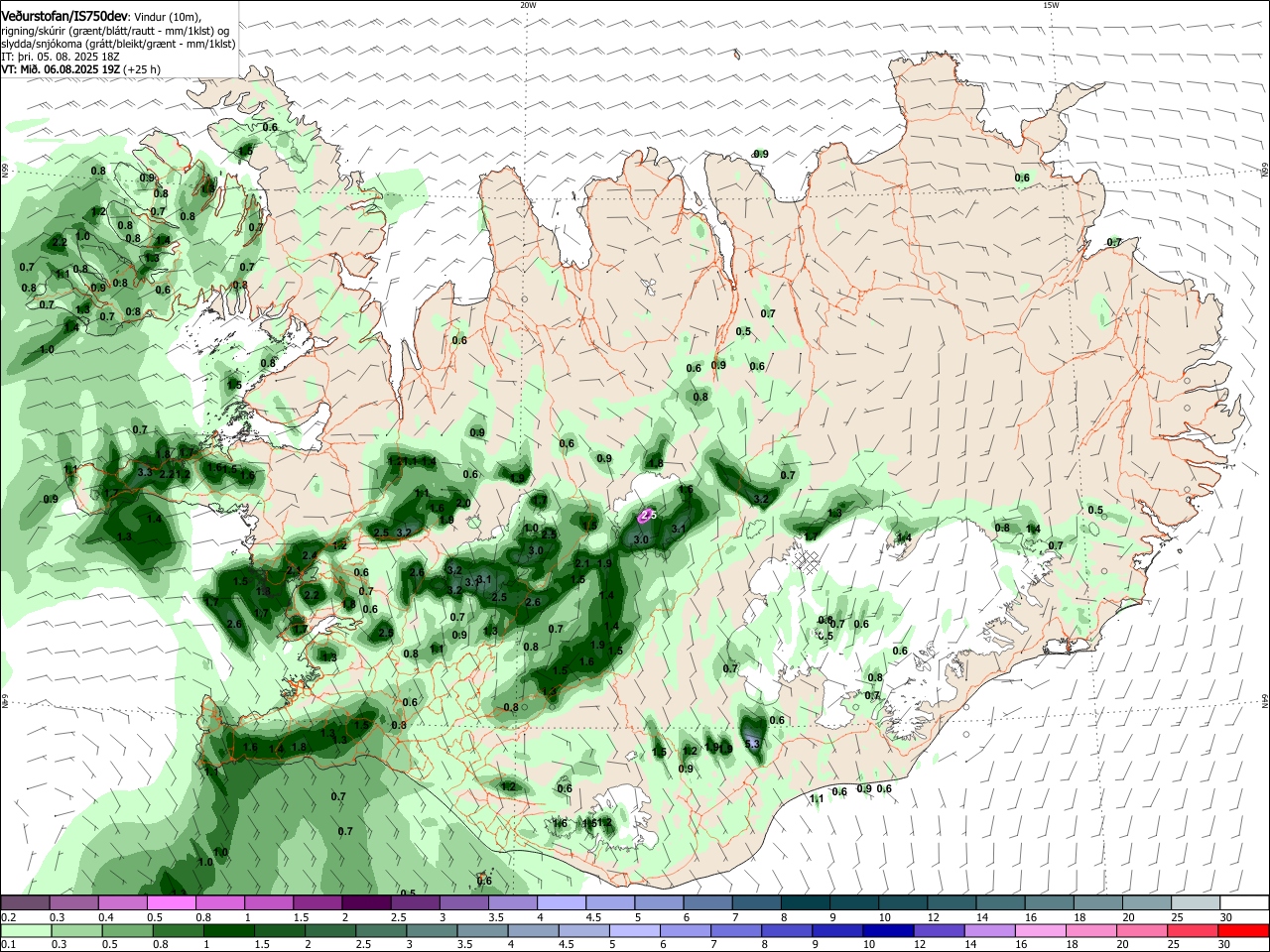Click the 66N latitude label on right edge

1265,171
